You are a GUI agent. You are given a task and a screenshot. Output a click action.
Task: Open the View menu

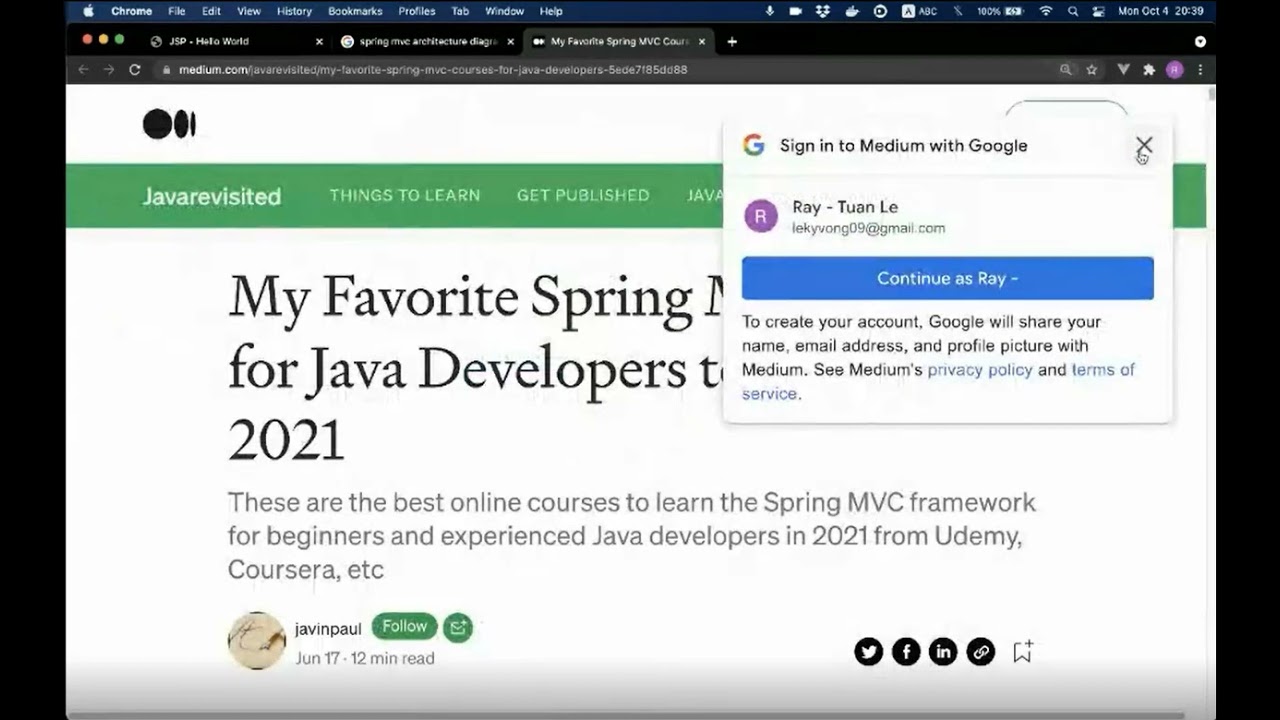click(249, 11)
